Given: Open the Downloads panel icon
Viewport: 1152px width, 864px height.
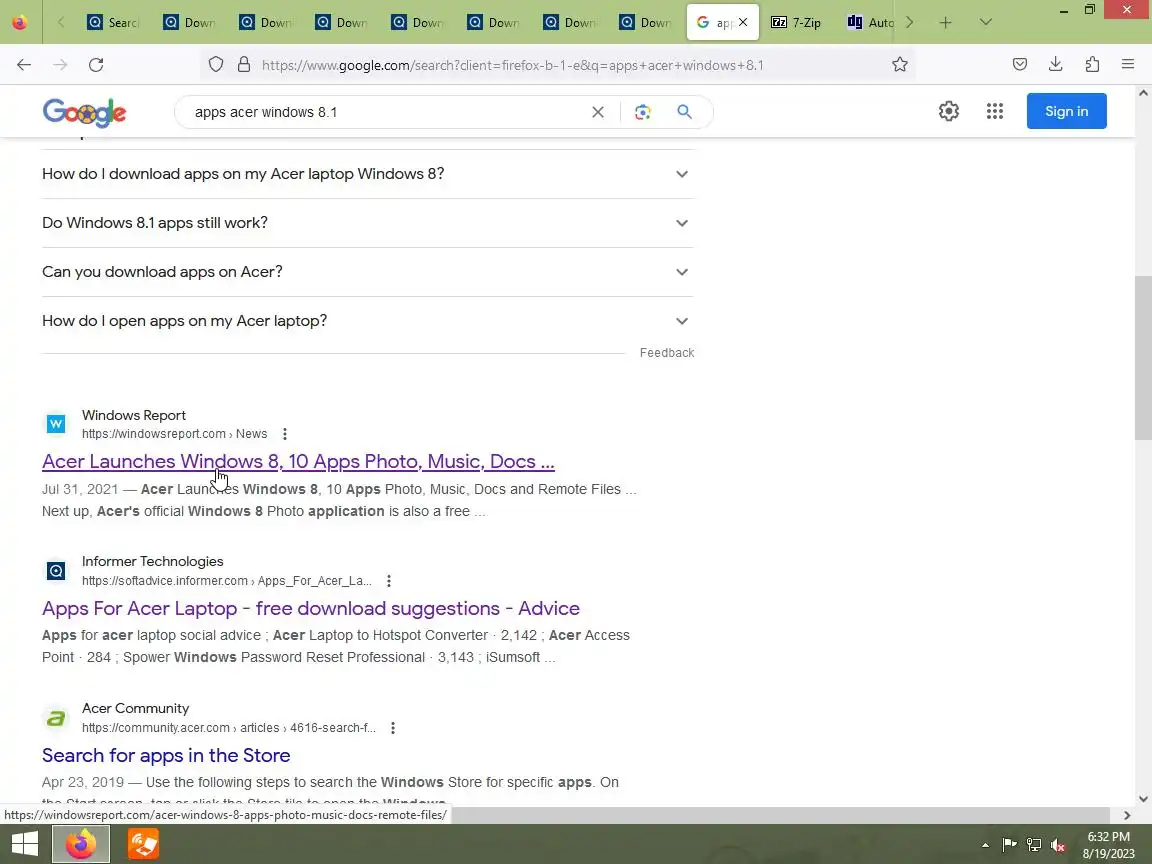Looking at the screenshot, I should click(x=1056, y=65).
